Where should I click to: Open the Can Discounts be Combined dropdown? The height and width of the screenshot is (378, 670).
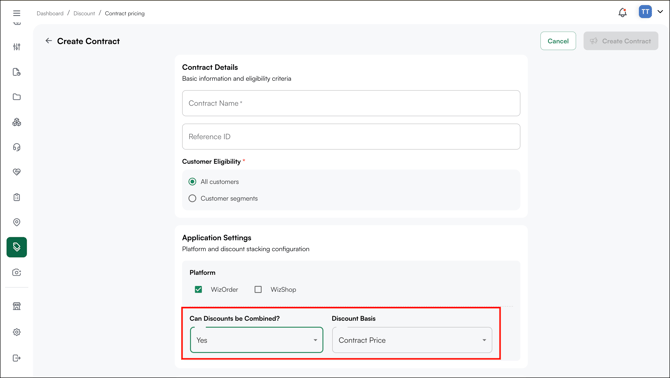pyautogui.click(x=256, y=340)
